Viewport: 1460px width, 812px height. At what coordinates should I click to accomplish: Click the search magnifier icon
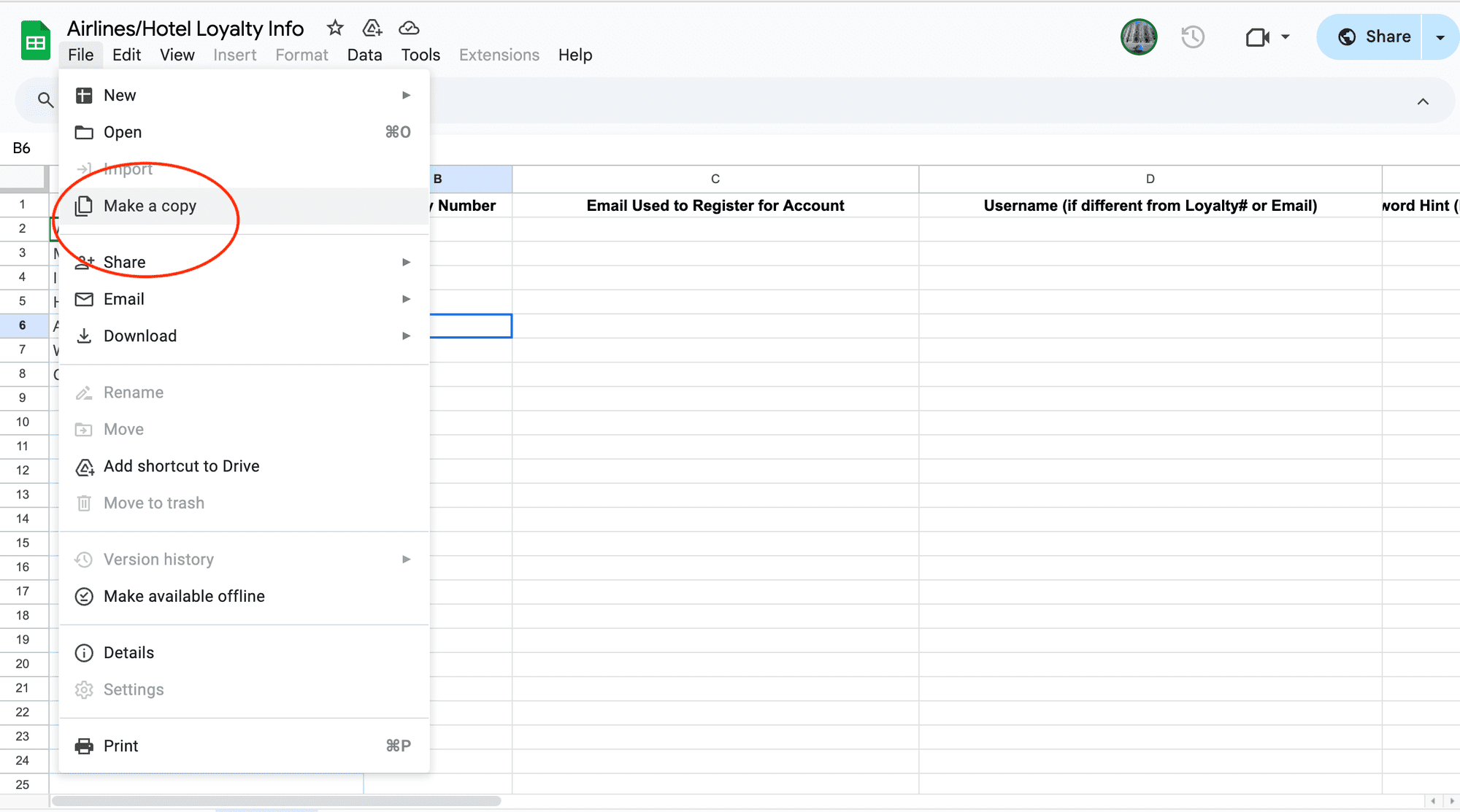[x=45, y=100]
